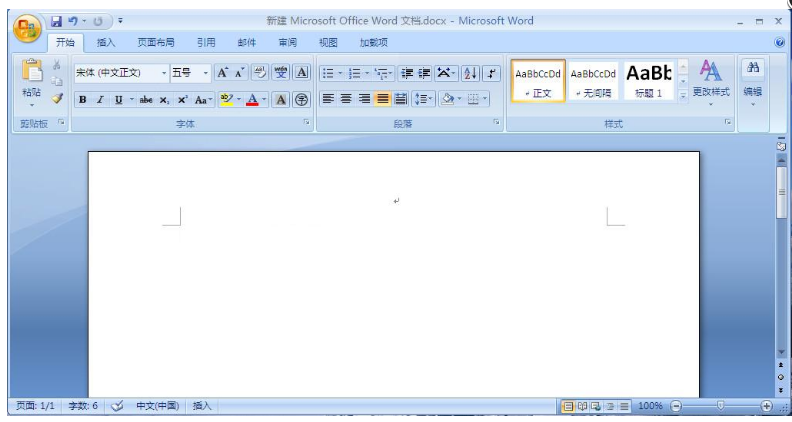Viewport: 792px width, 422px height.
Task: Open the font name dropdown
Action: click(x=164, y=73)
